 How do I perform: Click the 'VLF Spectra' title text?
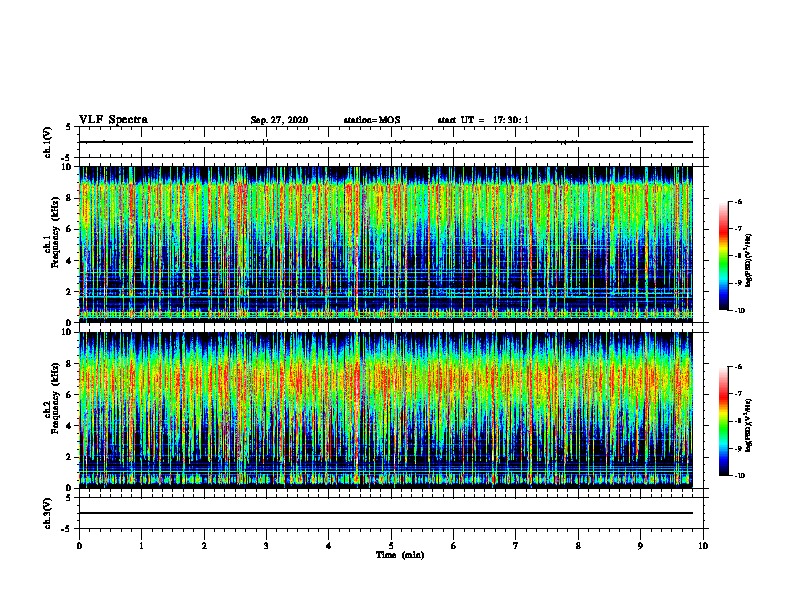(x=113, y=120)
